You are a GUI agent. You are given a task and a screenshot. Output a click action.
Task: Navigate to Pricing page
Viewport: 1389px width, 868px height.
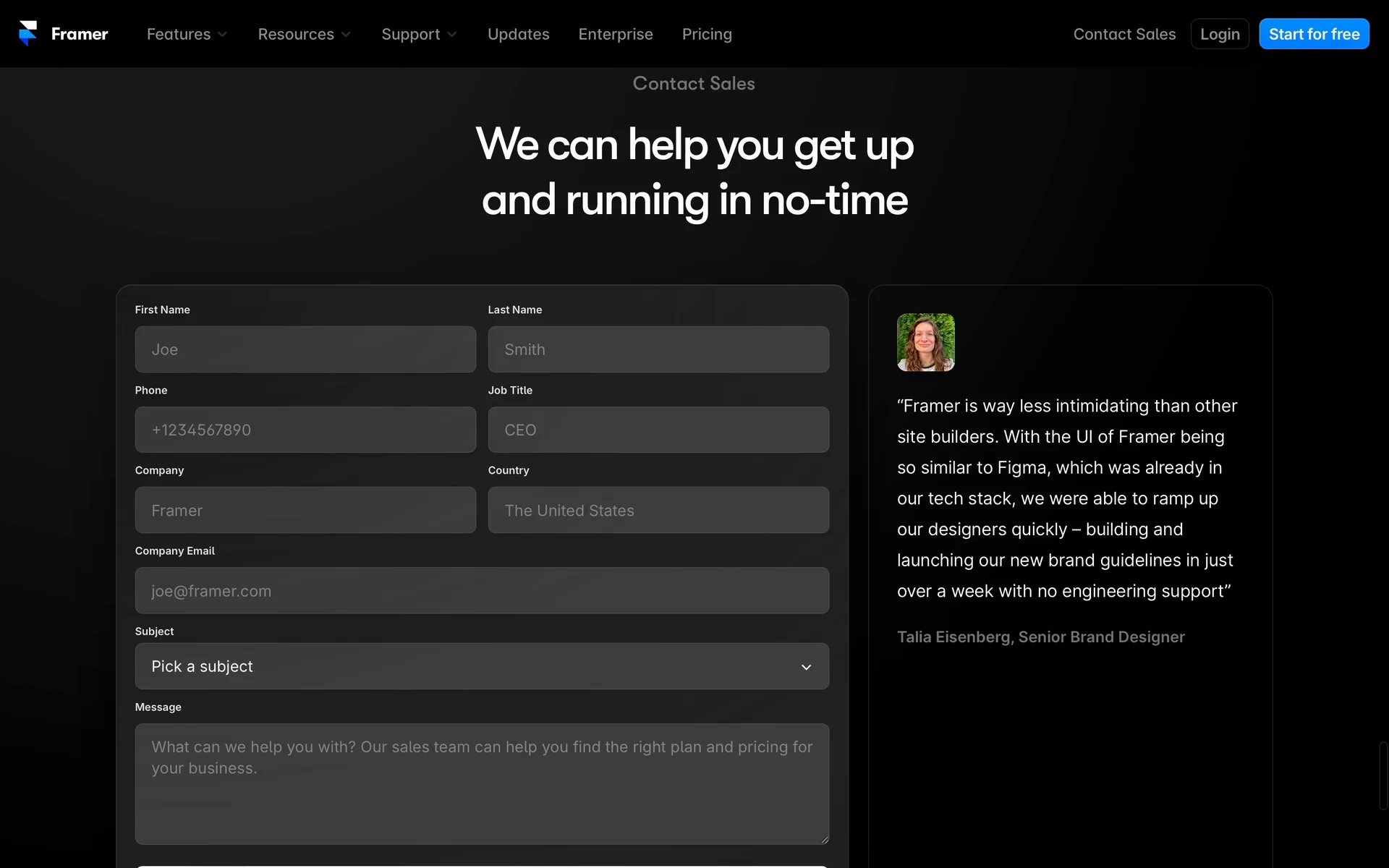pos(706,34)
